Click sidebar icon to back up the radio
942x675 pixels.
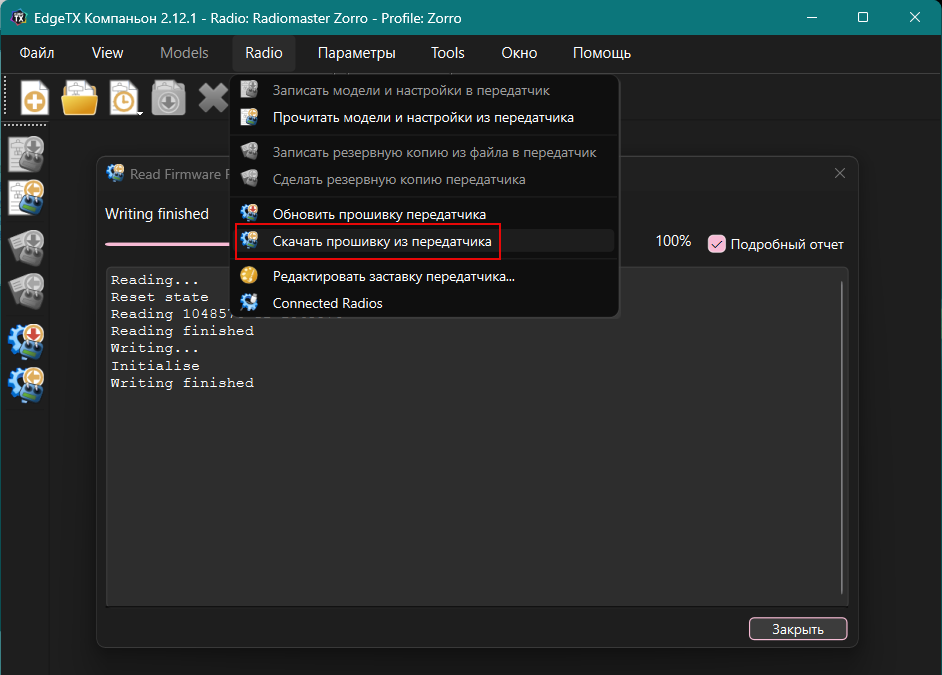point(26,291)
